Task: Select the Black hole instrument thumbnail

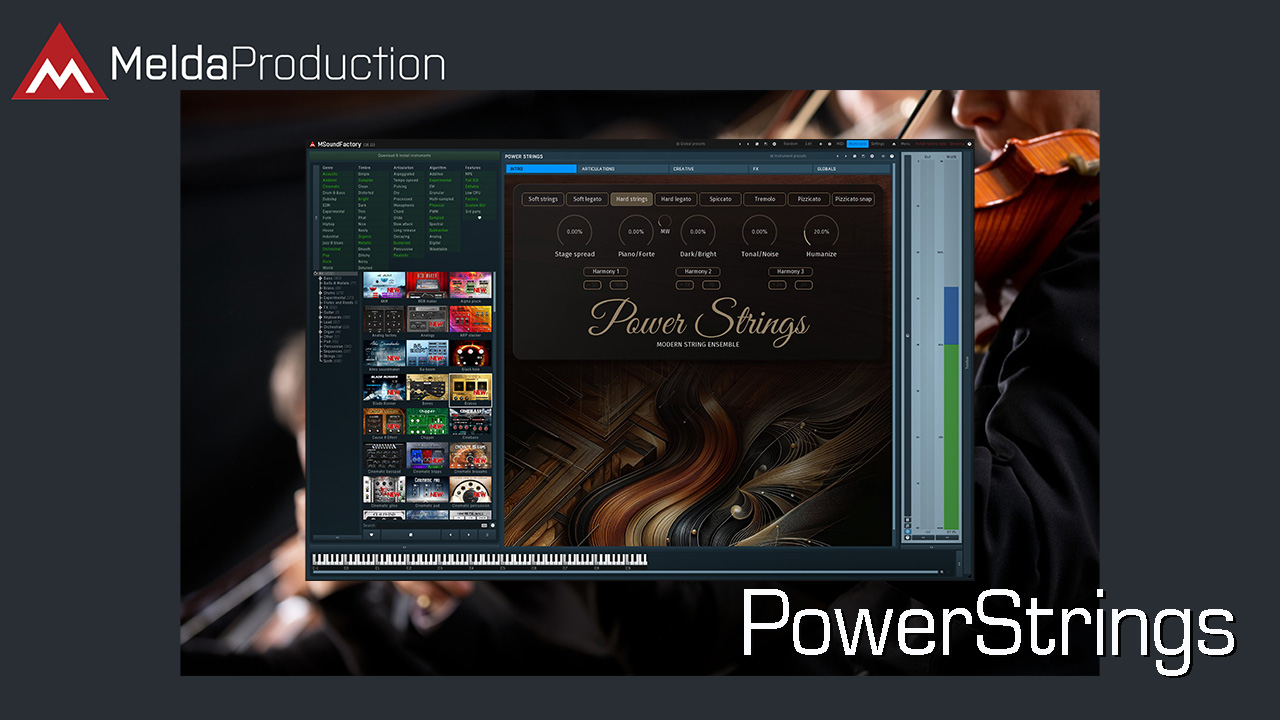Action: [470, 354]
